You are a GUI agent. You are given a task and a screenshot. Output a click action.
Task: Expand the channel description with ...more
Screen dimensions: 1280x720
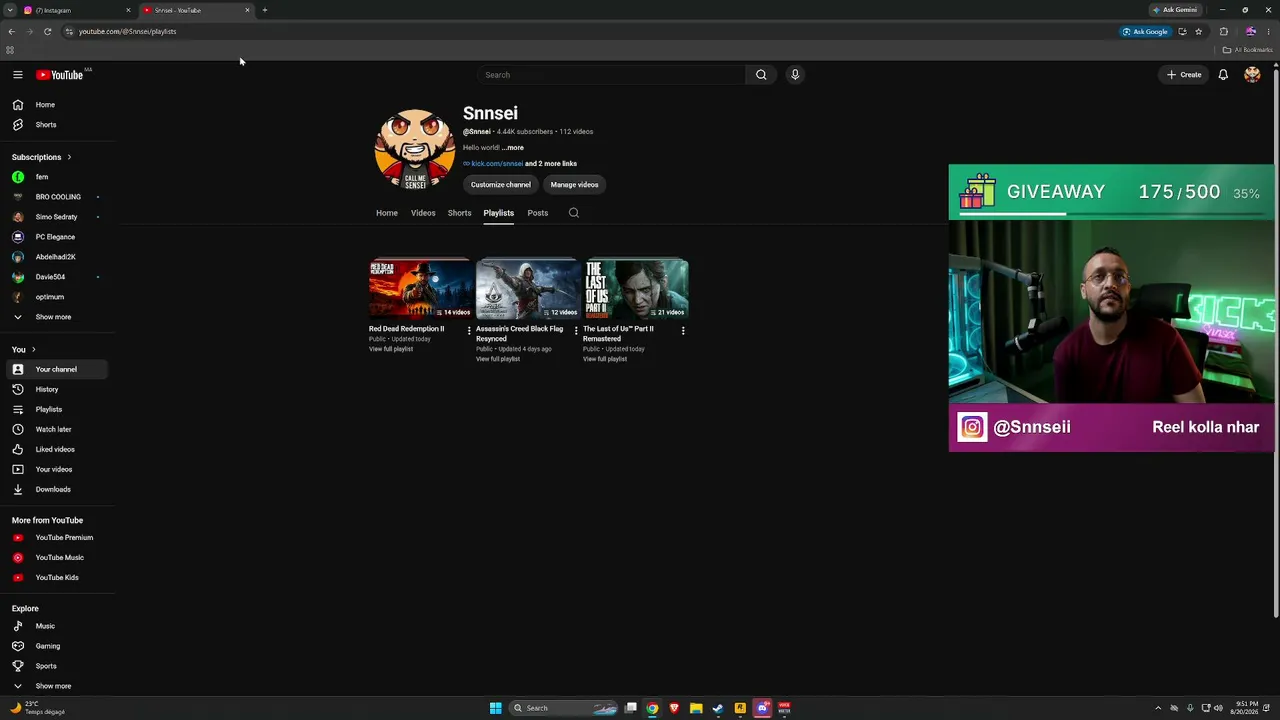(x=512, y=148)
